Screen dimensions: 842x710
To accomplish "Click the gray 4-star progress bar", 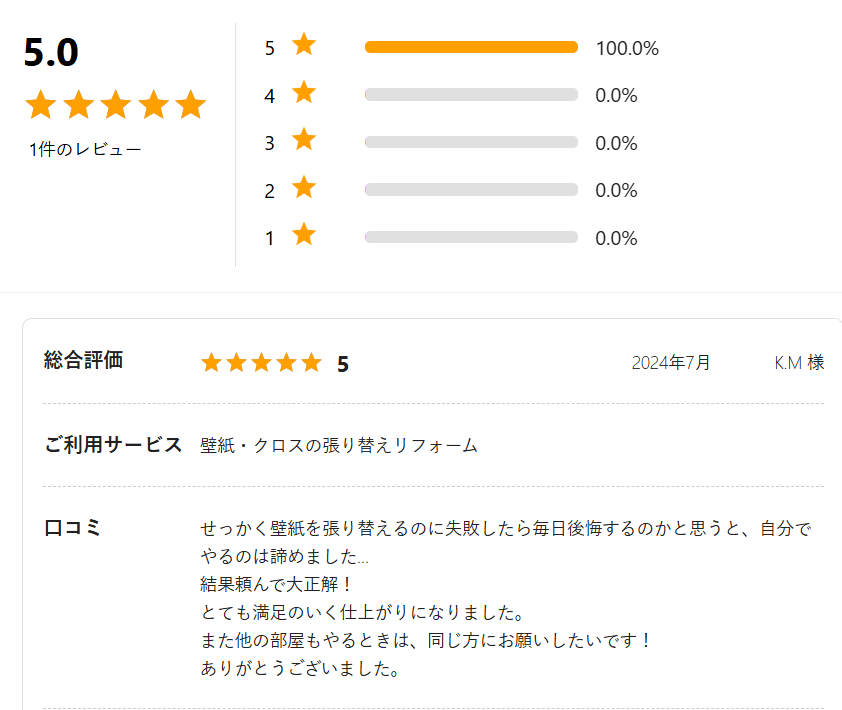I will 471,95.
